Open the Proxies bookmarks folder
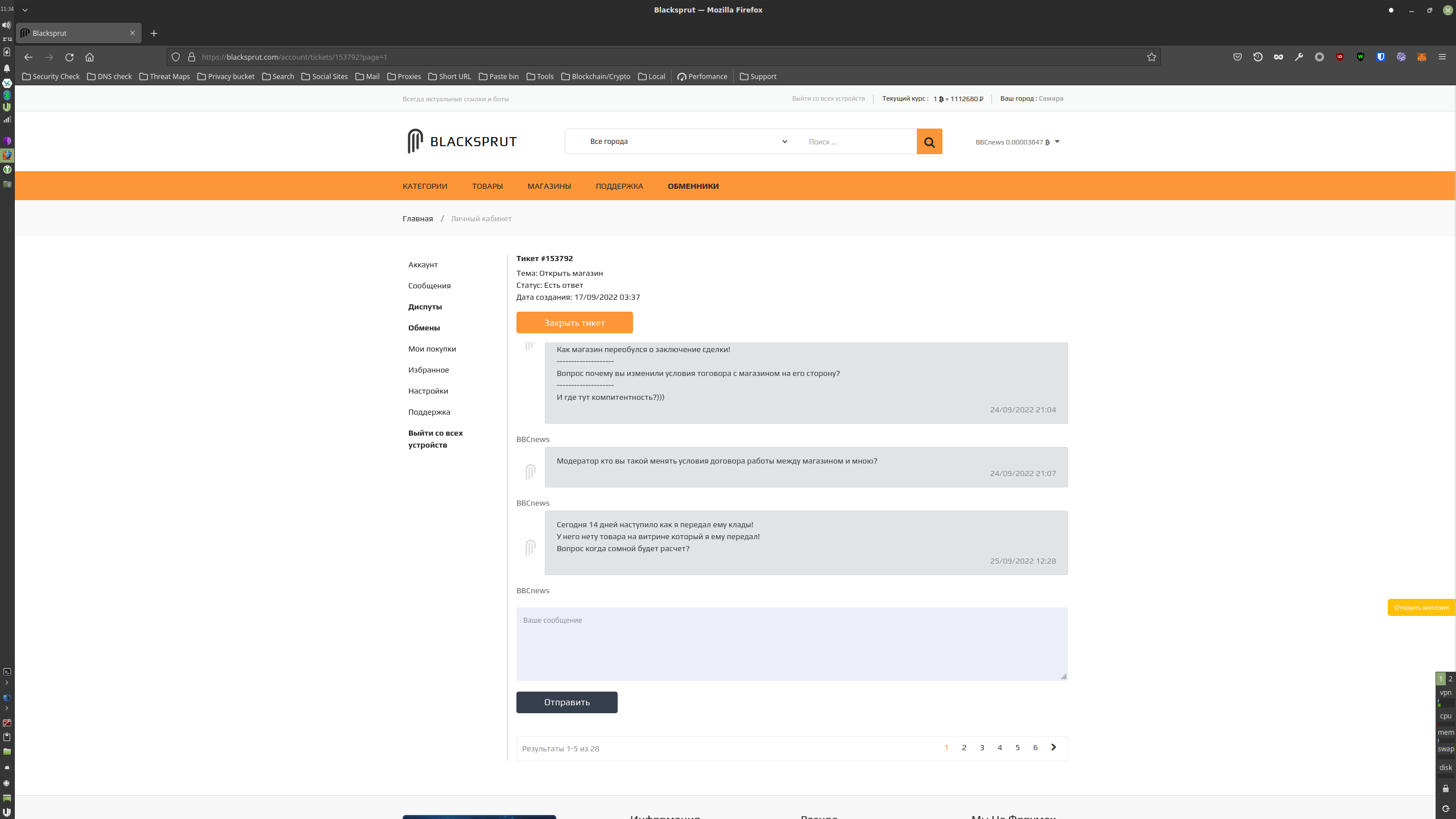1456x819 pixels. (x=404, y=76)
